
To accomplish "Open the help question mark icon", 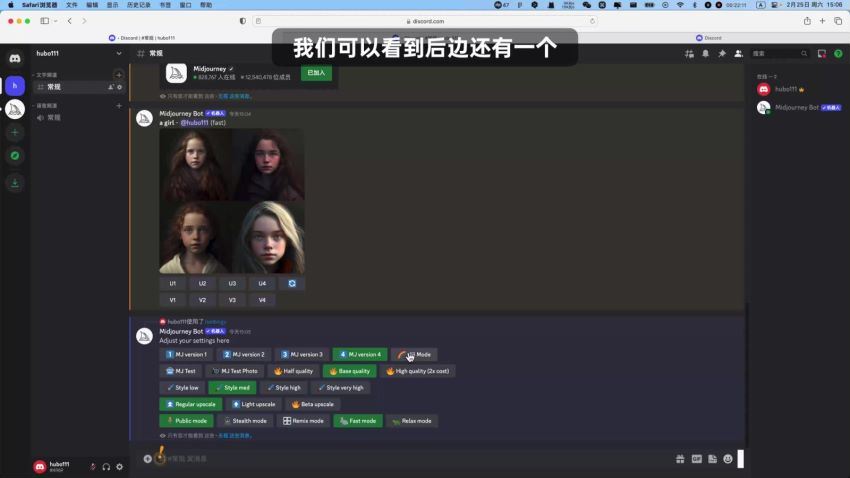I will [838, 54].
